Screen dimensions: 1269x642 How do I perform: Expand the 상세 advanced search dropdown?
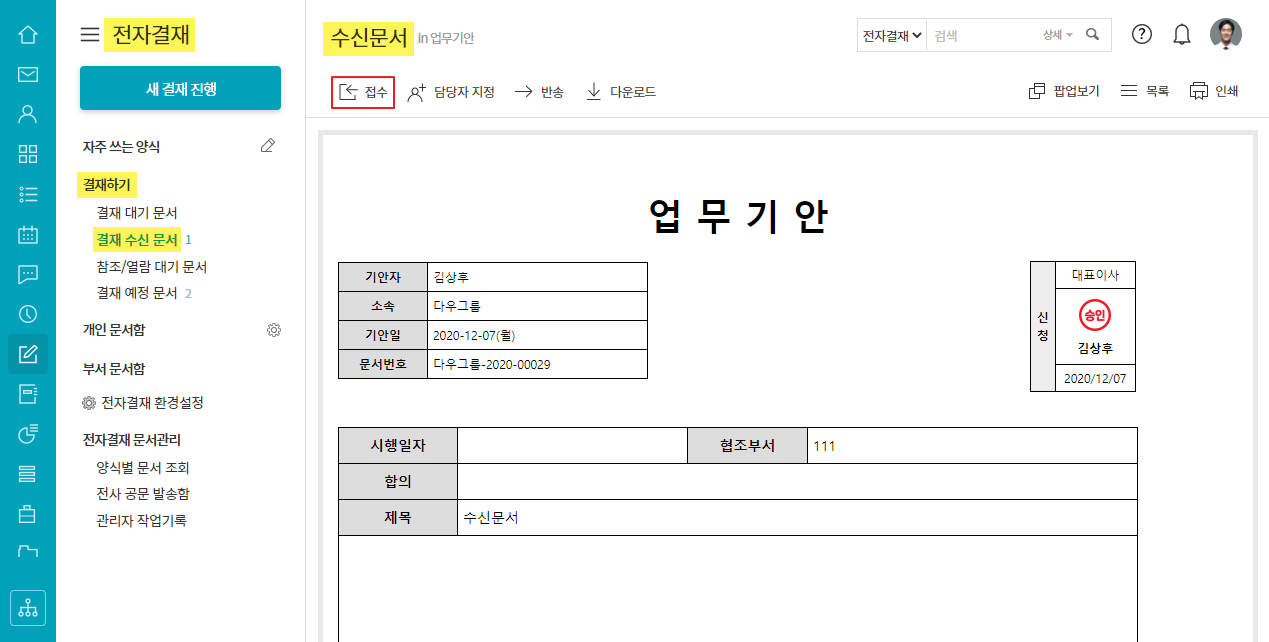(x=1058, y=35)
